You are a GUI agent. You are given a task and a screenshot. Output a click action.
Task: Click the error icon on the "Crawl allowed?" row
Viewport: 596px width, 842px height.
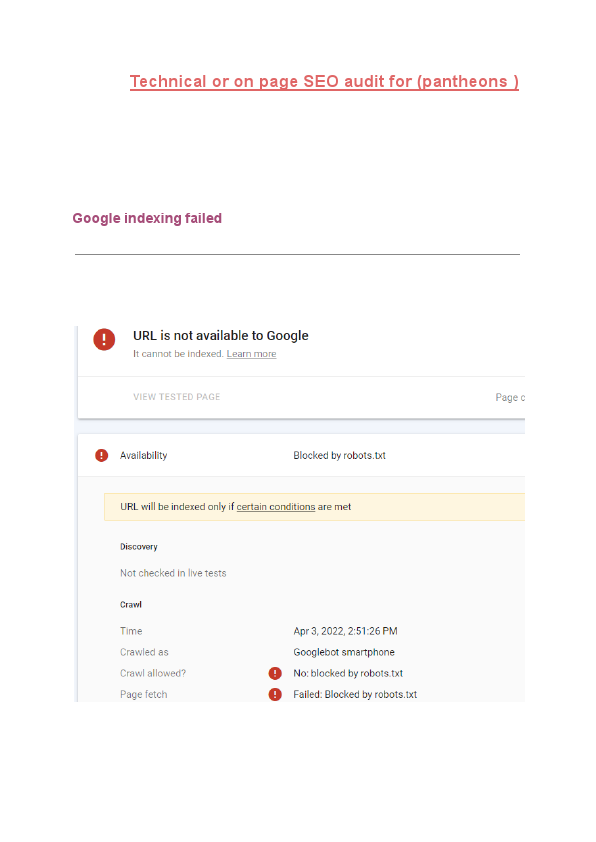(x=275, y=673)
